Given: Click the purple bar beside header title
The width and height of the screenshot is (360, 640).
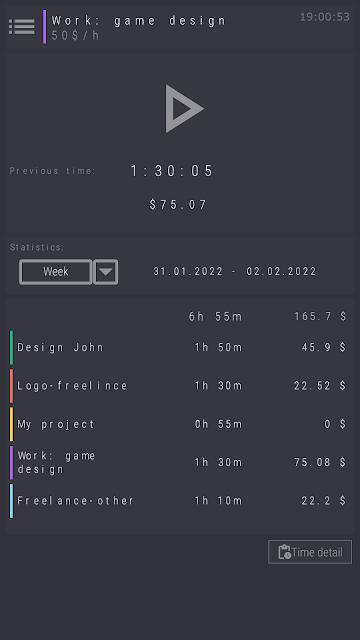Looking at the screenshot, I should (44, 27).
